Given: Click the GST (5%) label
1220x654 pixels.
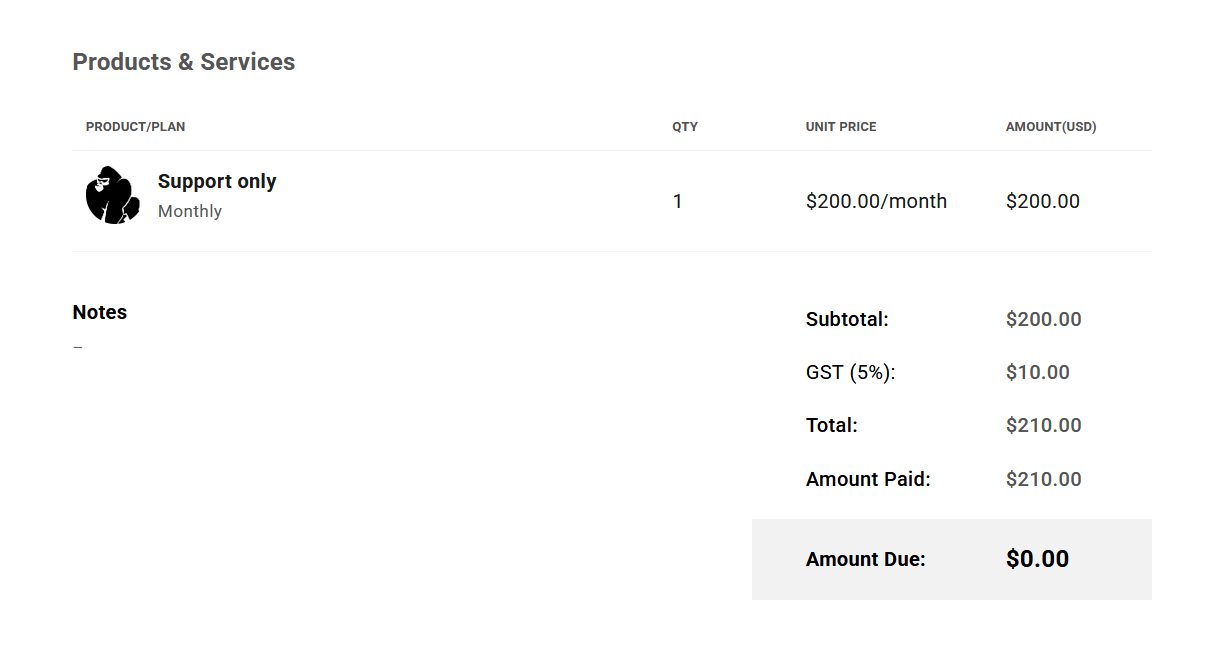Looking at the screenshot, I should (850, 373).
